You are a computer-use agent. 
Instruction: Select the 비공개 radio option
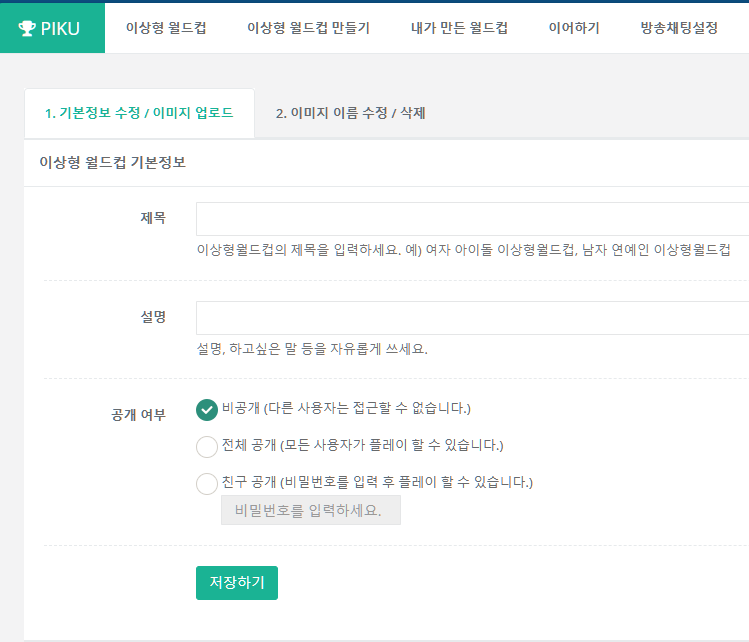pyautogui.click(x=207, y=410)
